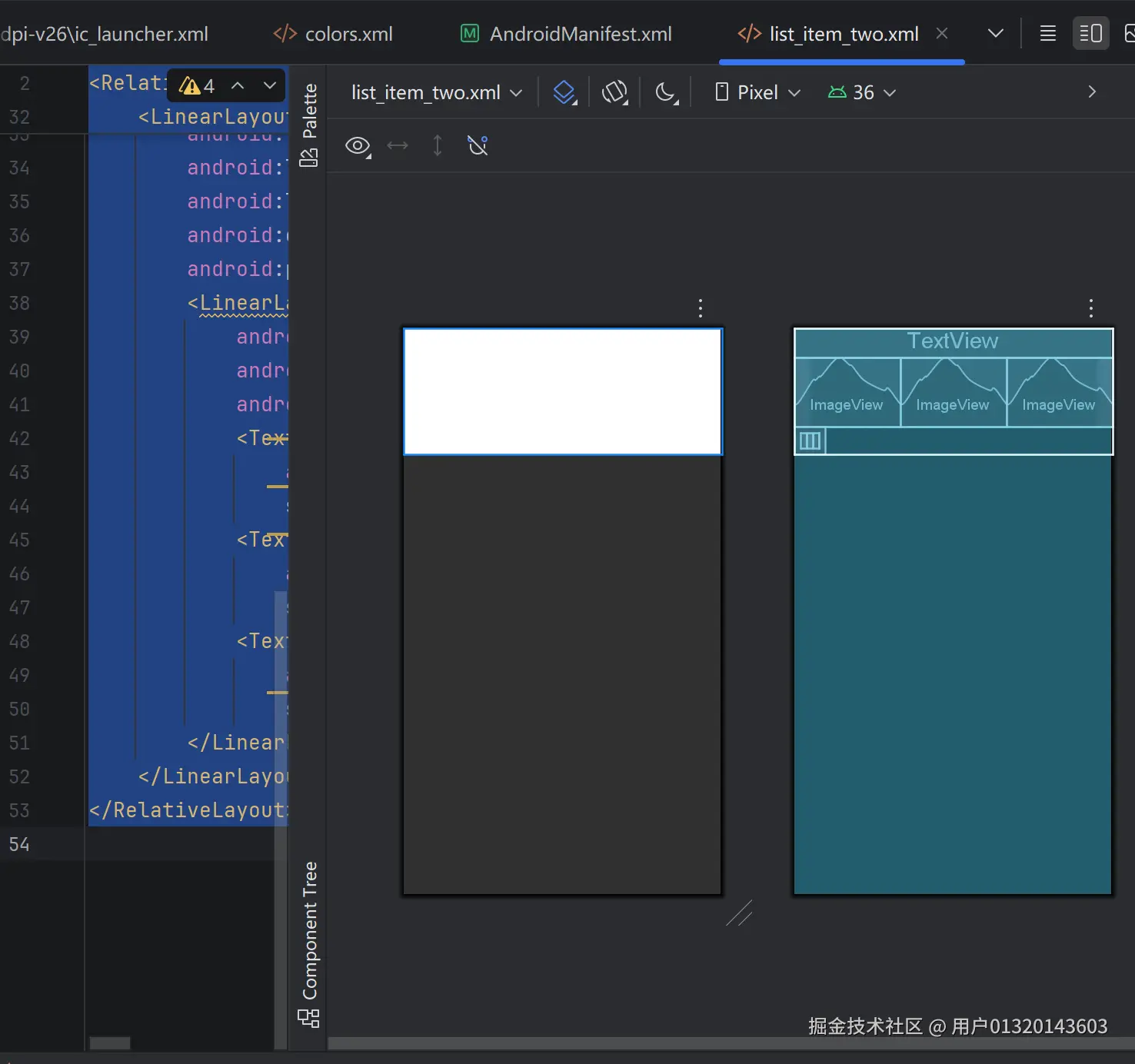The image size is (1135, 1064).
Task: Switch to split editor view mode
Action: 1090,34
